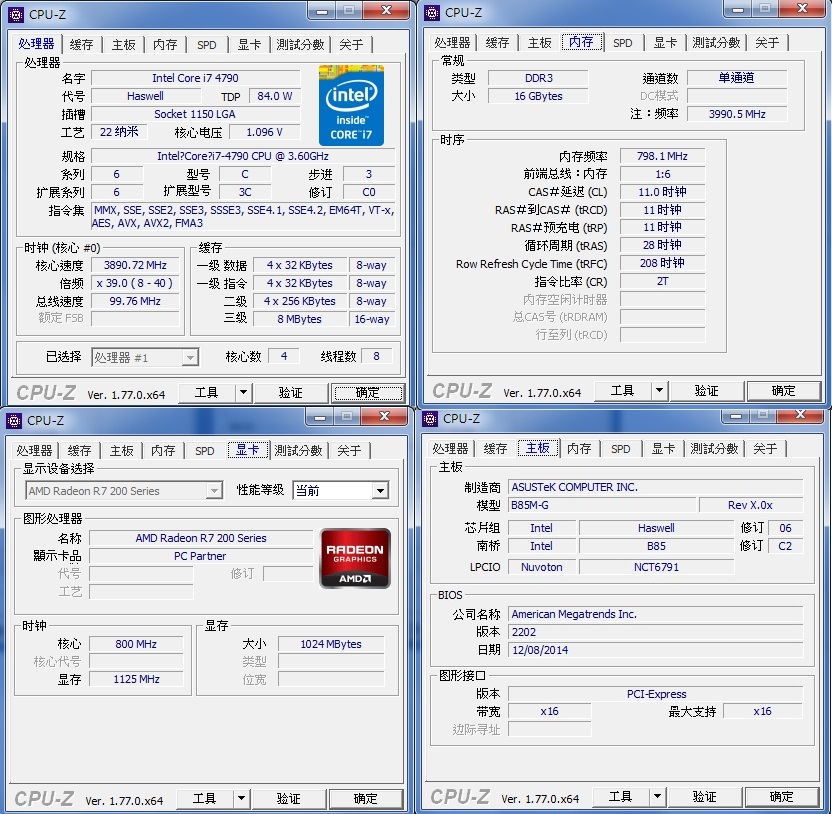Click the Intel Core i7 4790 name field
Viewport: 832px width, 814px height.
point(195,78)
